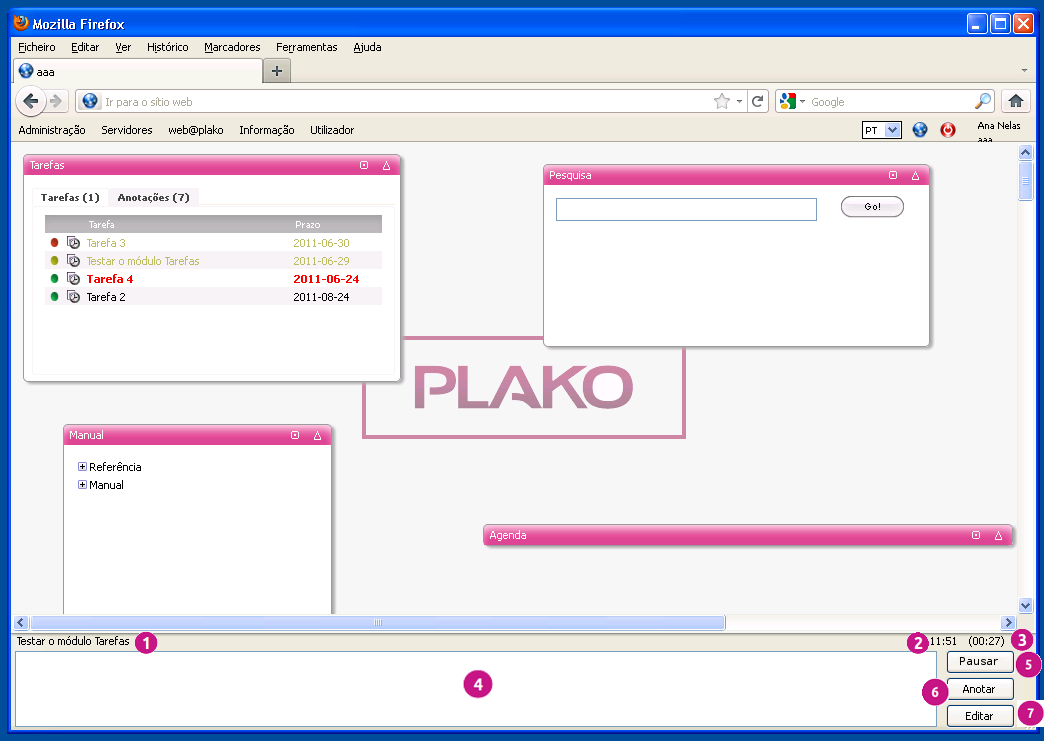
Task: Click the square icon in Pesquisa panel header
Action: [x=894, y=175]
